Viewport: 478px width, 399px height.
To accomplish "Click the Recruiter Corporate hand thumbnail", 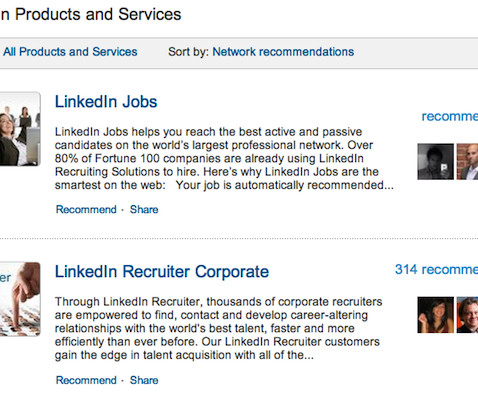I will click(x=20, y=299).
